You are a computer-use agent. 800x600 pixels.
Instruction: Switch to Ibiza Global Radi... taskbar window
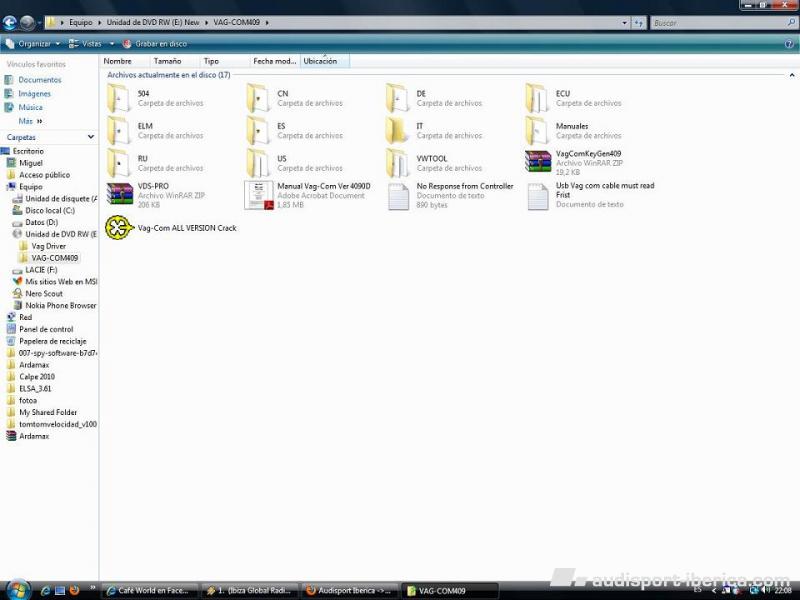(250, 590)
